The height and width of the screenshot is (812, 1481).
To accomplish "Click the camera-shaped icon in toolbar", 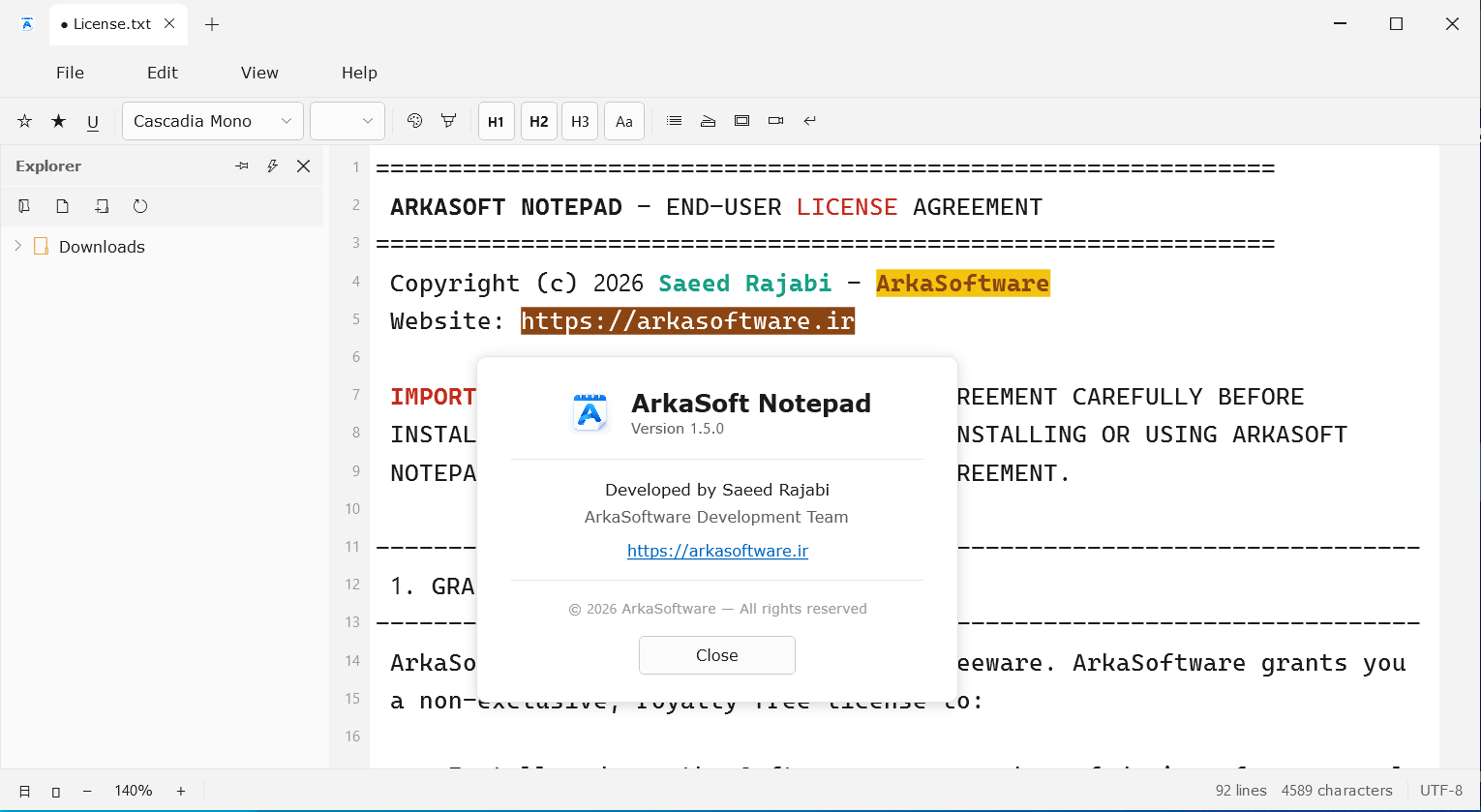I will pos(775,121).
